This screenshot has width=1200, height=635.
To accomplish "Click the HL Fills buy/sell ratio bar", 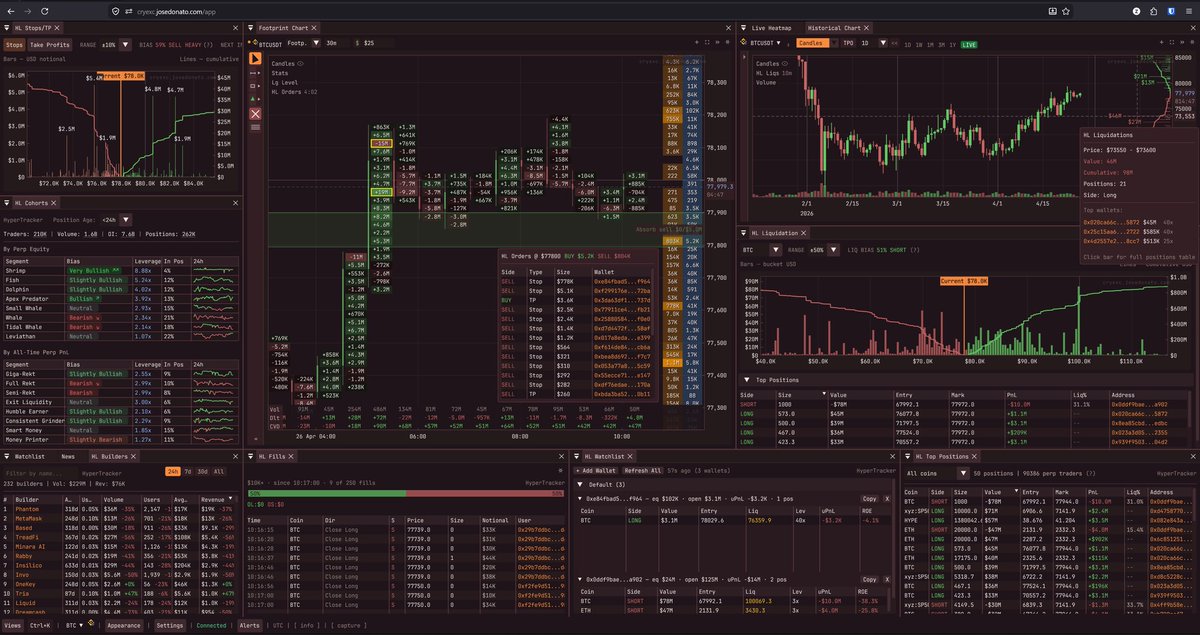I will [405, 493].
